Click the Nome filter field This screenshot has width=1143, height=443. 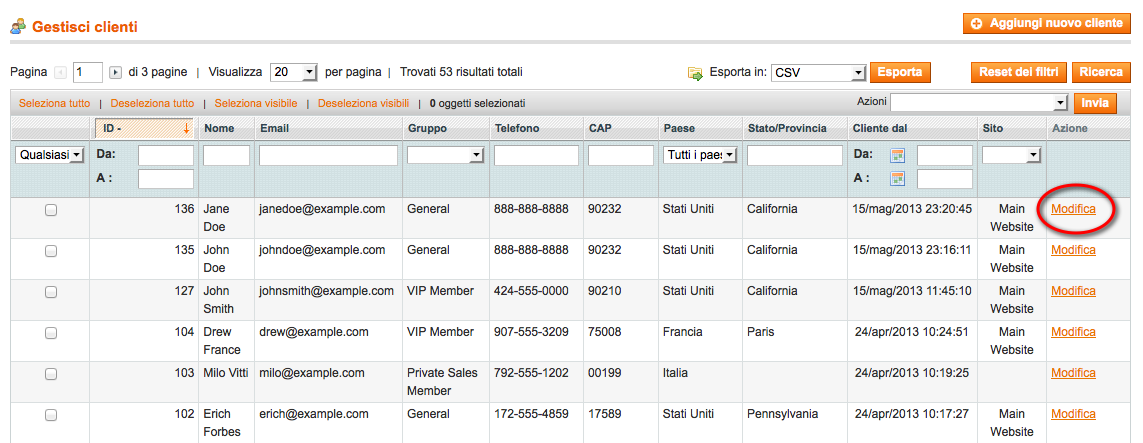[226, 155]
